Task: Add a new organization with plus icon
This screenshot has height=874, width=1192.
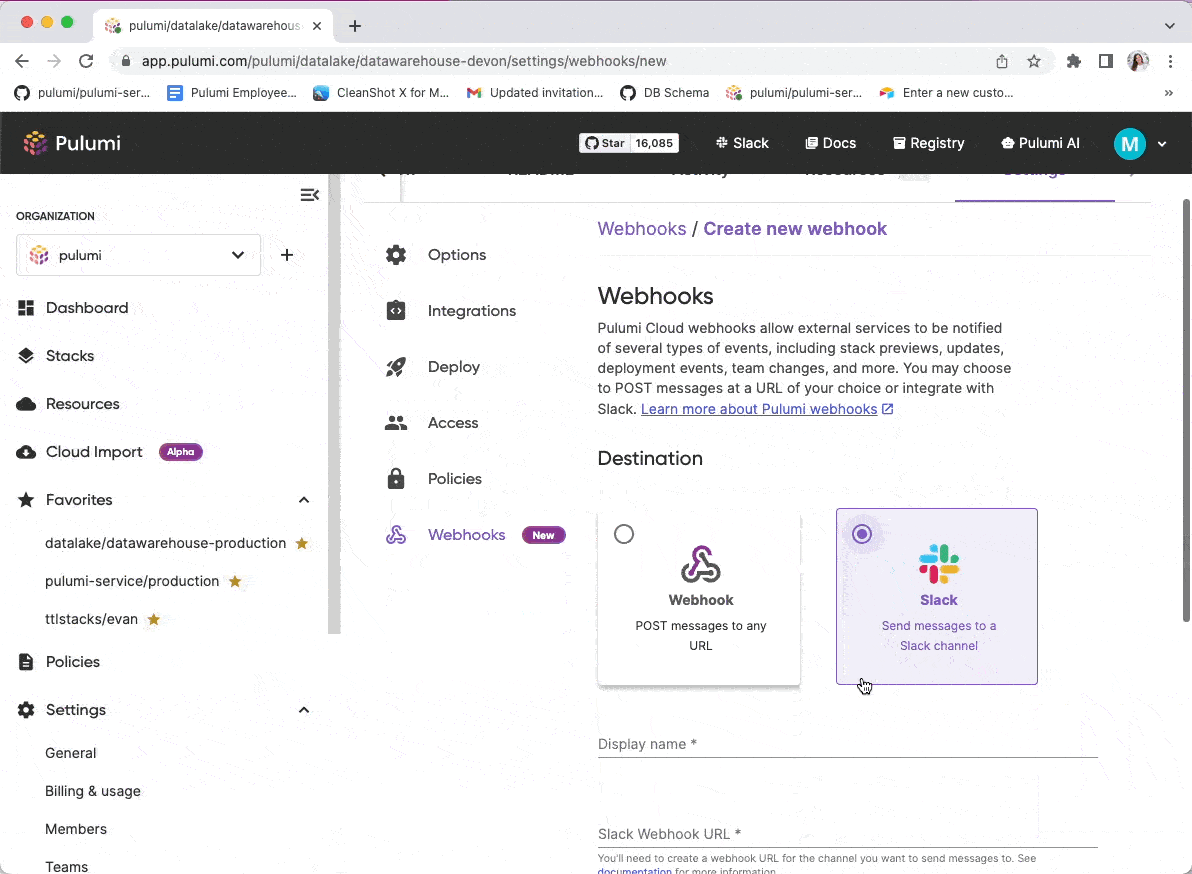Action: (287, 255)
